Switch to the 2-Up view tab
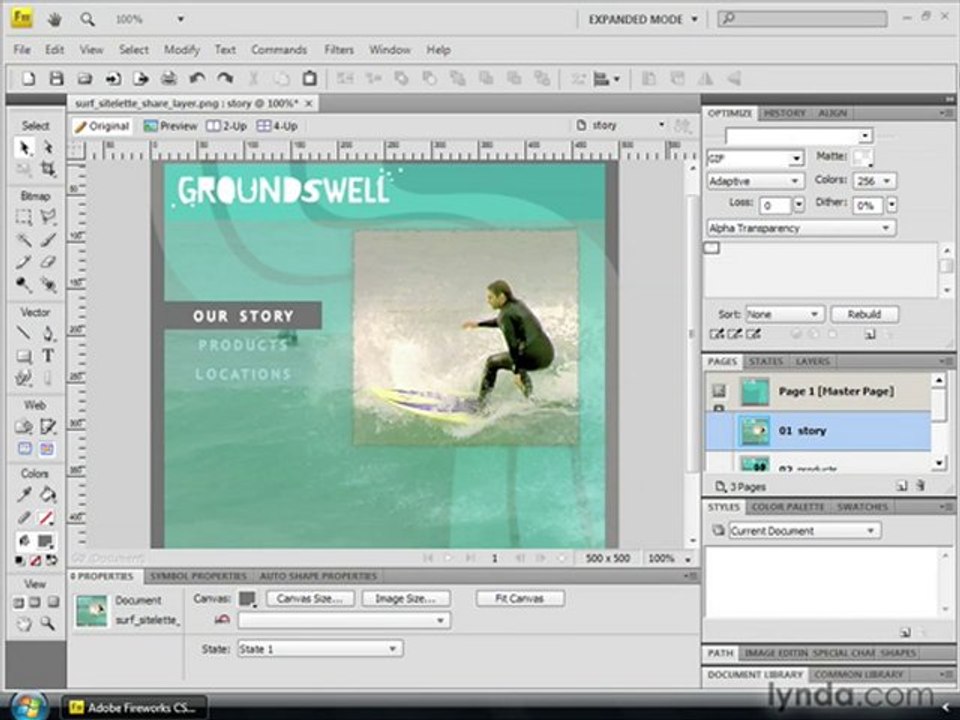This screenshot has height=720, width=960. [x=227, y=126]
